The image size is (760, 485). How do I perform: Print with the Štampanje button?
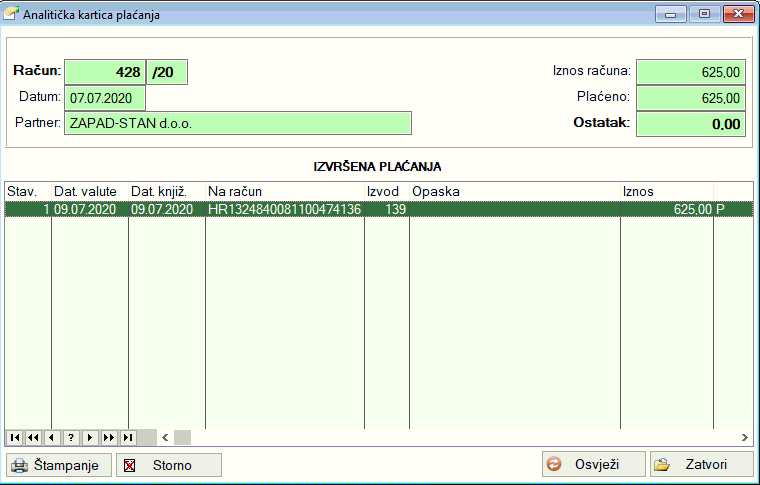point(59,465)
